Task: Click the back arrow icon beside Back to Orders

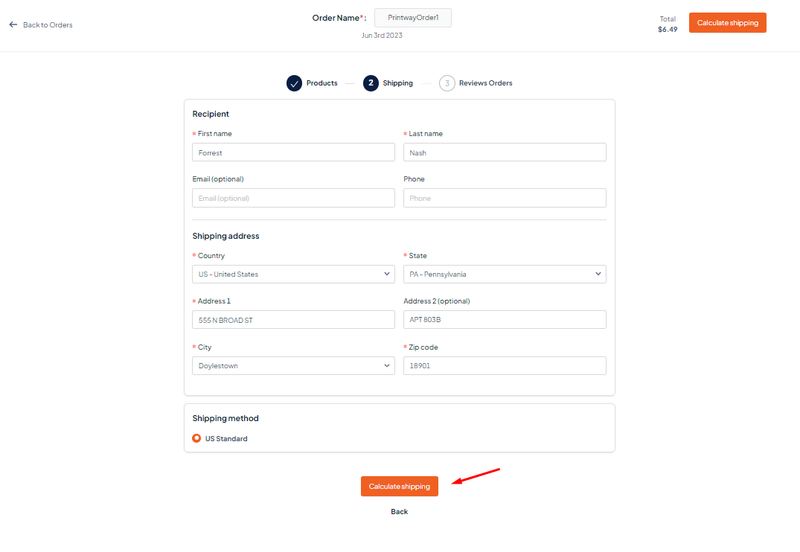Action: coord(13,24)
